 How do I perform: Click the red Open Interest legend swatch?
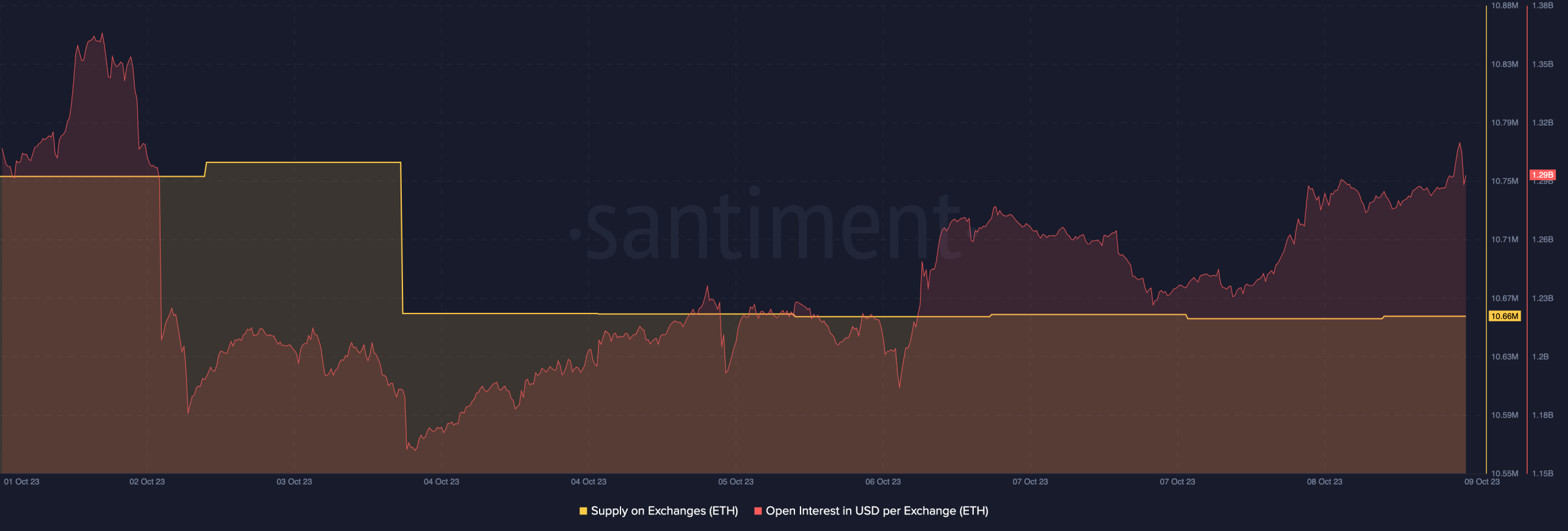(758, 511)
